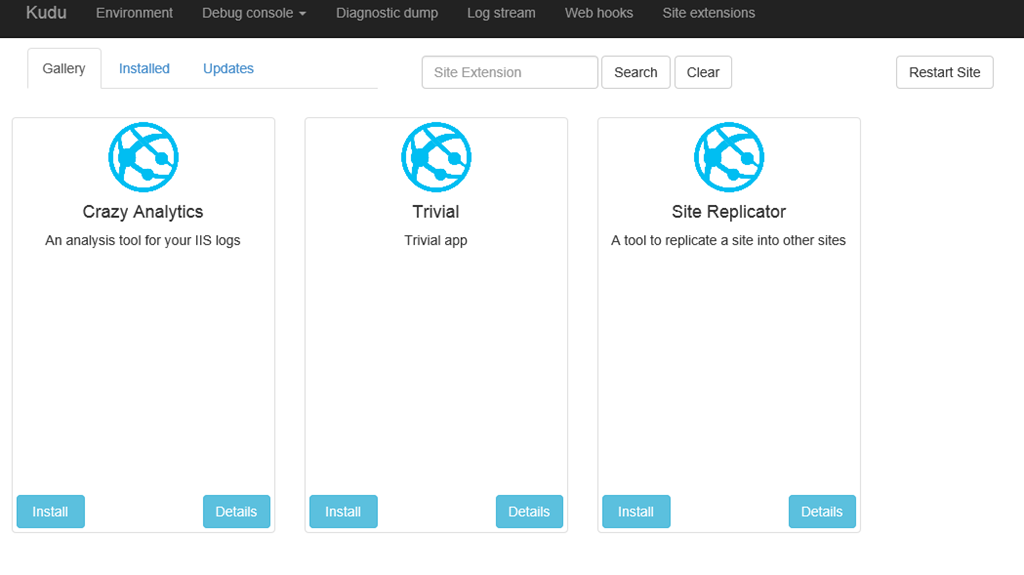Switch to the Installed tab
The width and height of the screenshot is (1024, 575).
144,69
